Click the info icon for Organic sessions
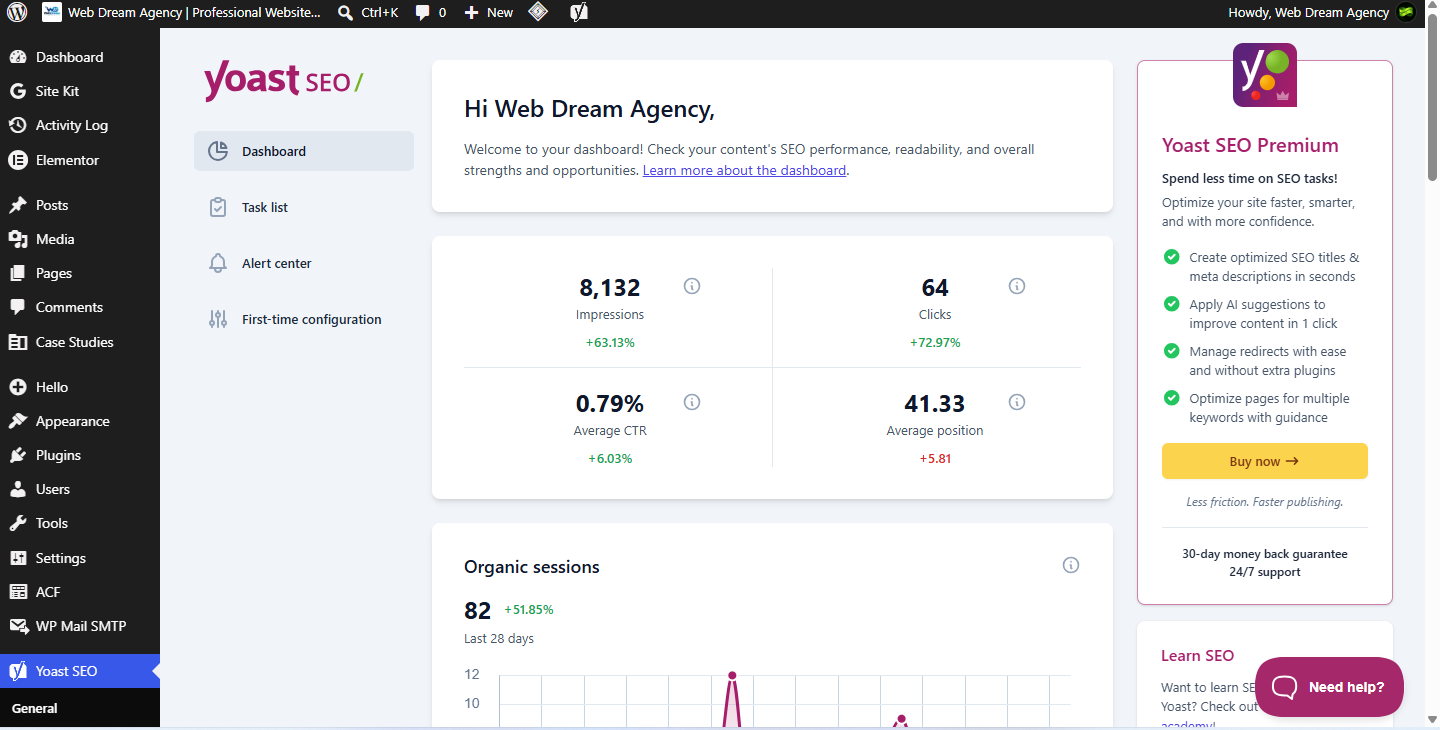 (x=1071, y=565)
